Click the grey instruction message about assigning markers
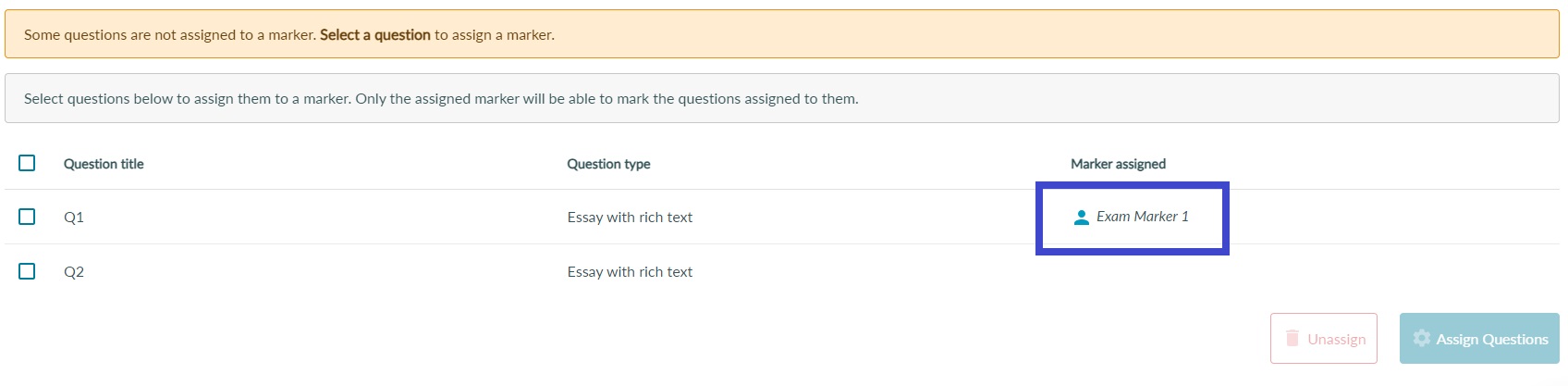The width and height of the screenshot is (1568, 386). pyautogui.click(x=441, y=99)
